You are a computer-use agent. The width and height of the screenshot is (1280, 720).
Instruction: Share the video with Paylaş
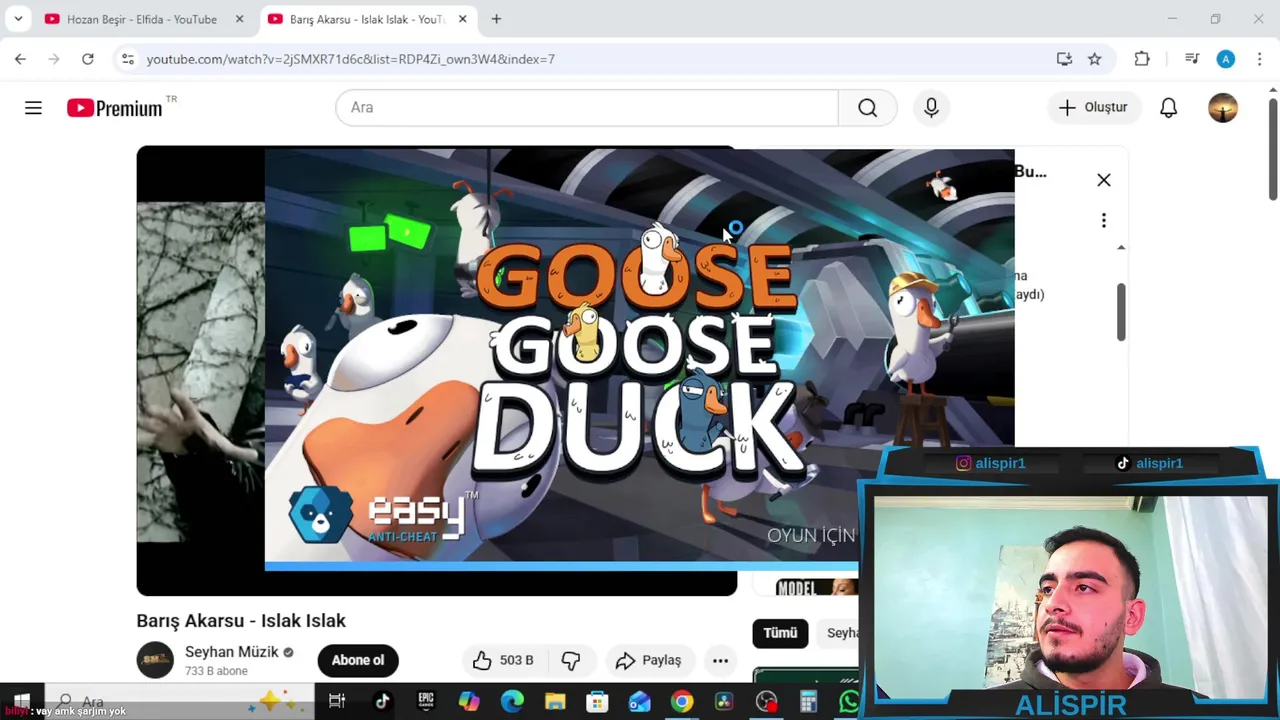click(648, 660)
